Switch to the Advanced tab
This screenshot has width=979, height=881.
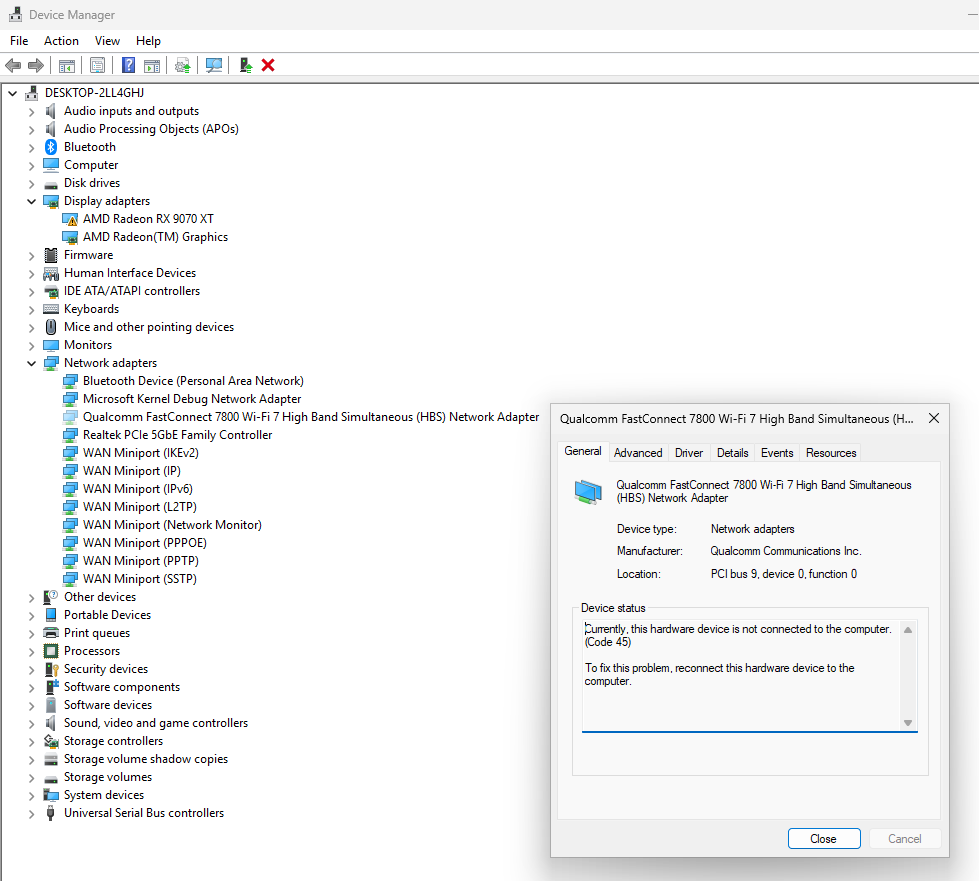click(638, 453)
